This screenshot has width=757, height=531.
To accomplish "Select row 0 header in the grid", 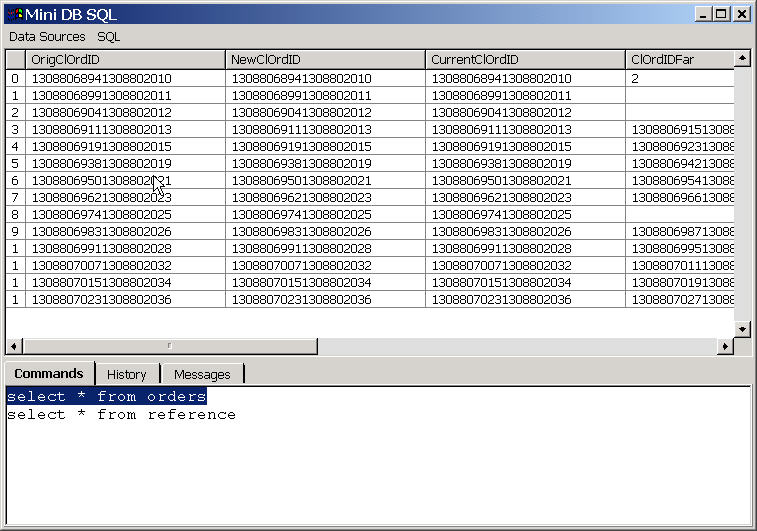I will 15,78.
